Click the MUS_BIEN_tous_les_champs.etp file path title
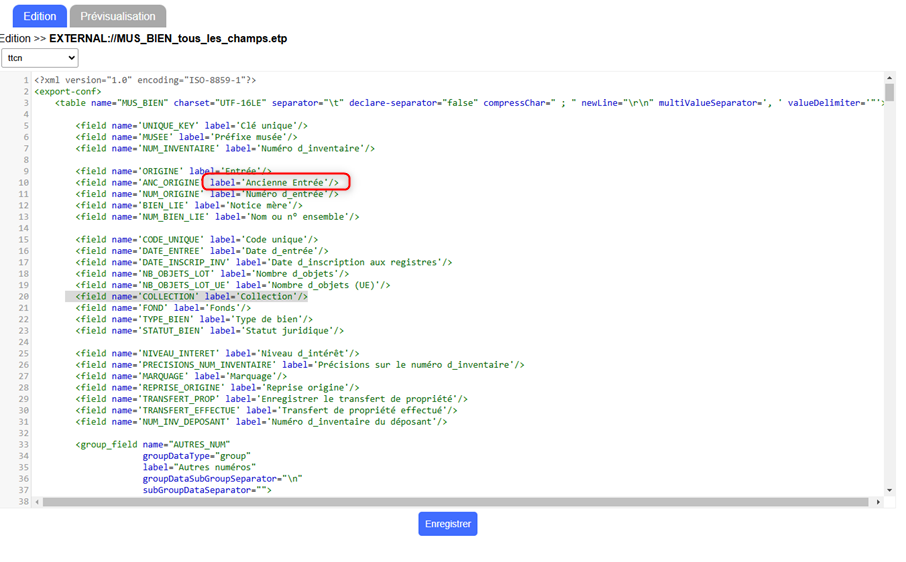 (x=168, y=38)
